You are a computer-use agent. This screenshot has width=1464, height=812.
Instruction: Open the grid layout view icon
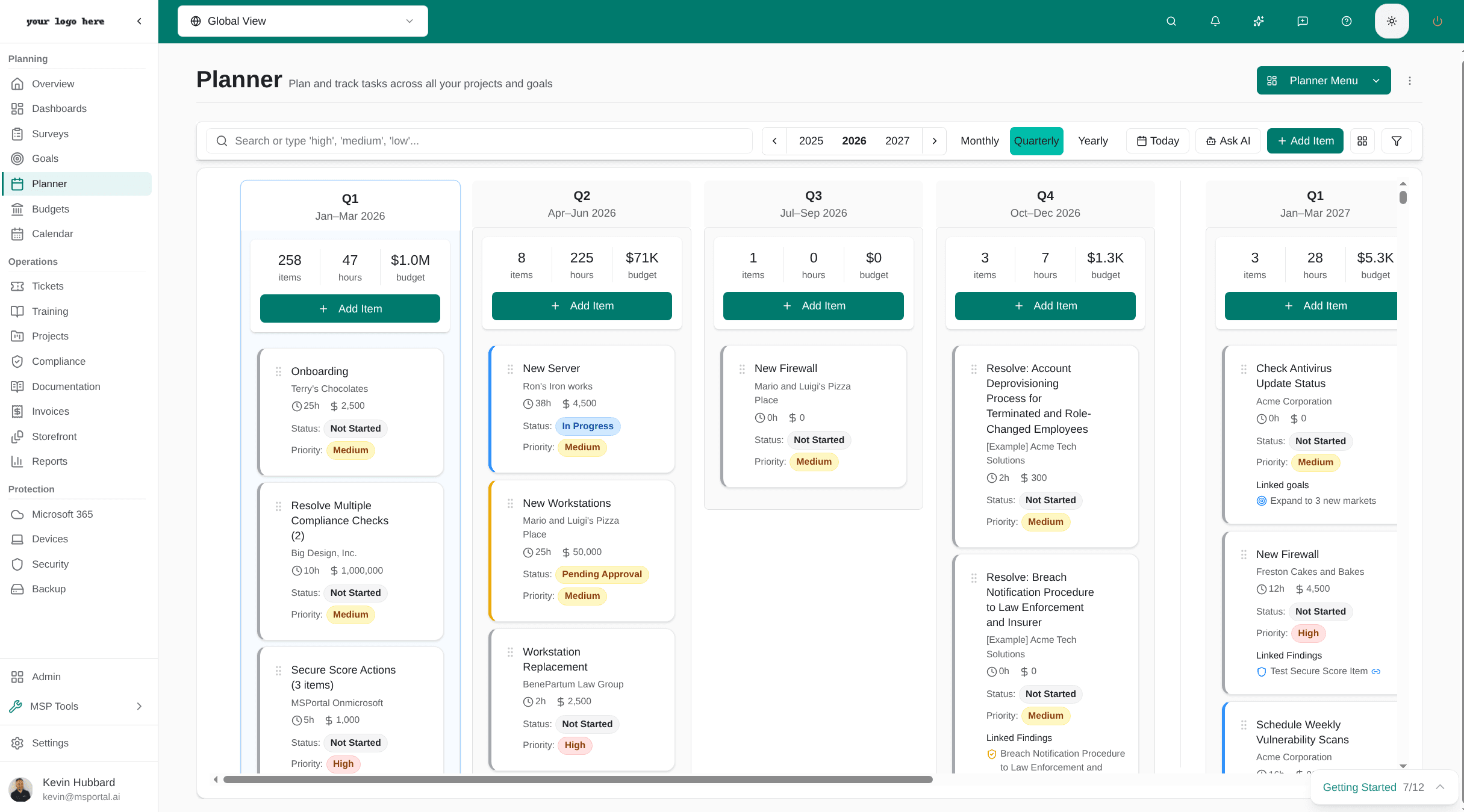click(x=1362, y=140)
